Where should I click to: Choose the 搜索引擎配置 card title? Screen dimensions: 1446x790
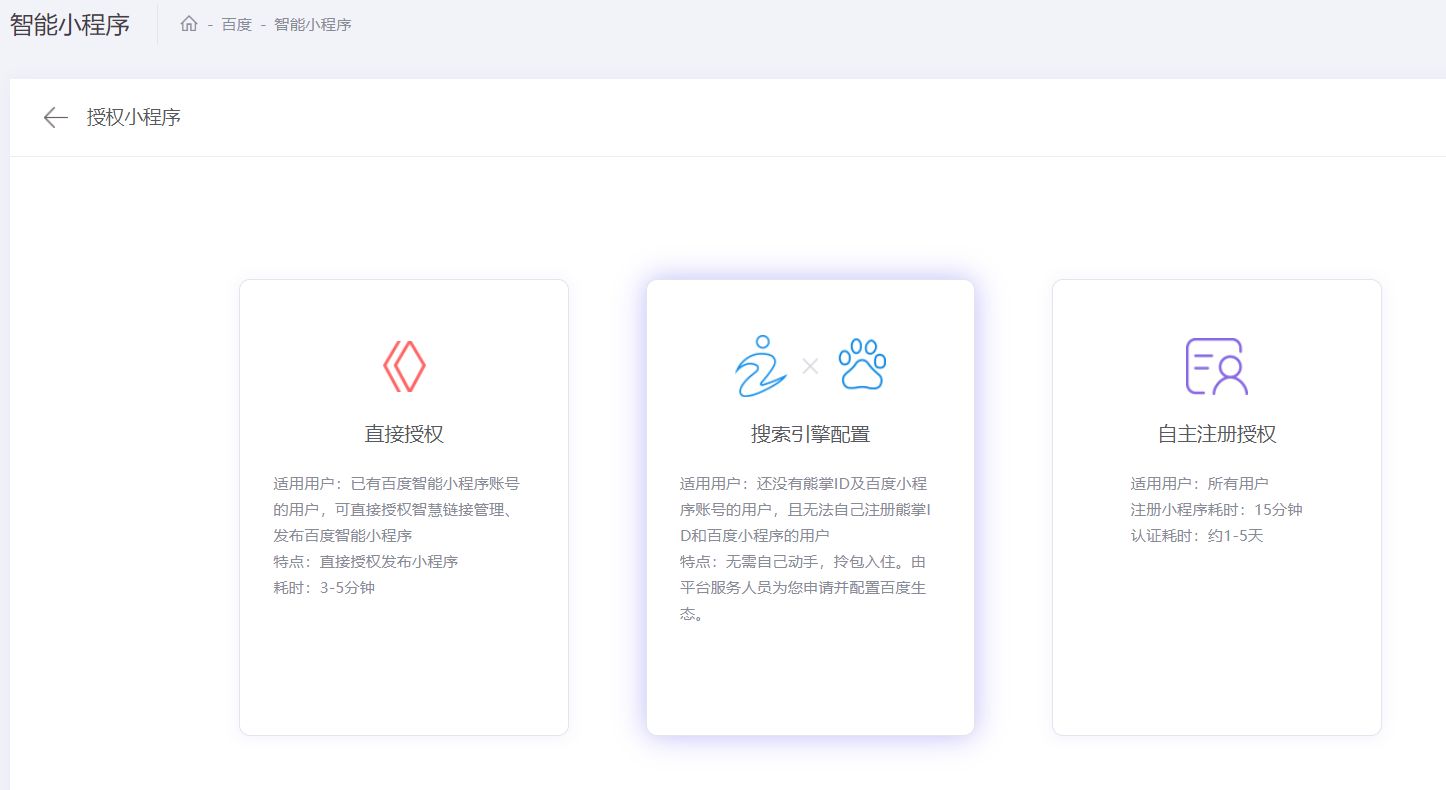coord(810,434)
